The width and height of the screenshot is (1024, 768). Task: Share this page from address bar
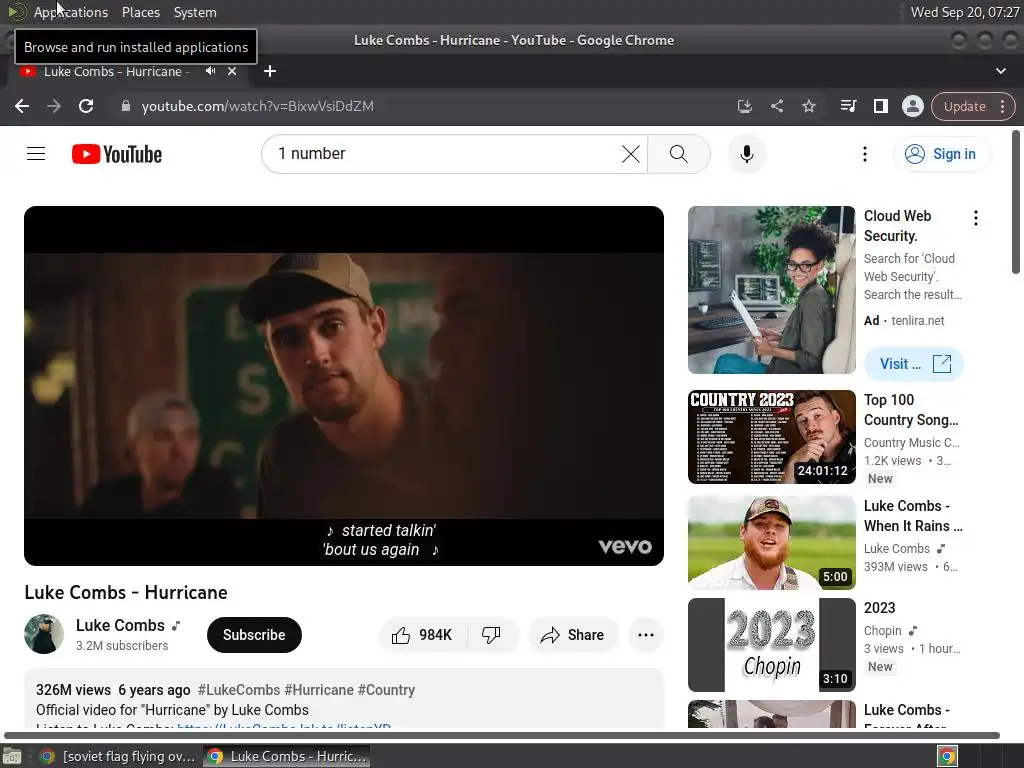(x=776, y=106)
